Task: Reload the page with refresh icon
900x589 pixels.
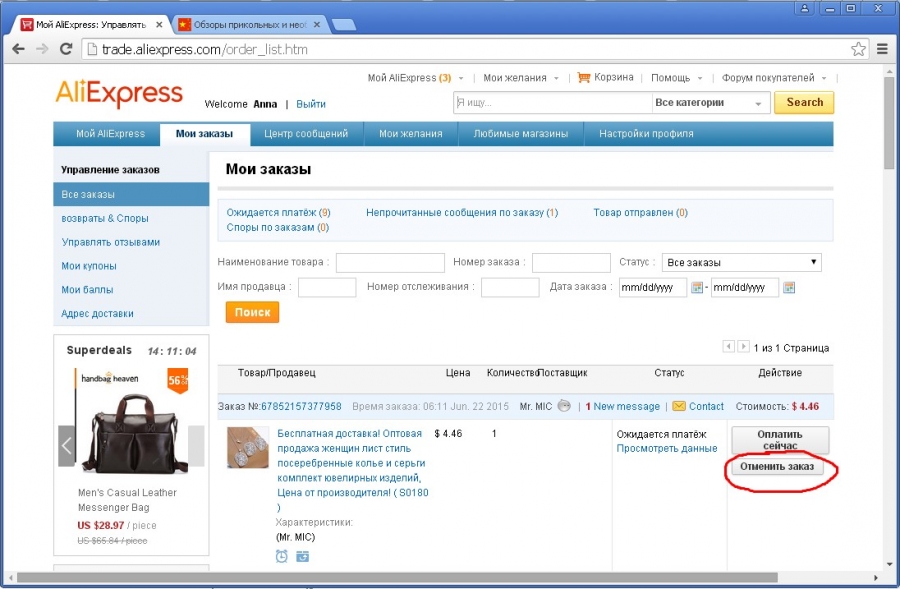Action: pyautogui.click(x=66, y=49)
